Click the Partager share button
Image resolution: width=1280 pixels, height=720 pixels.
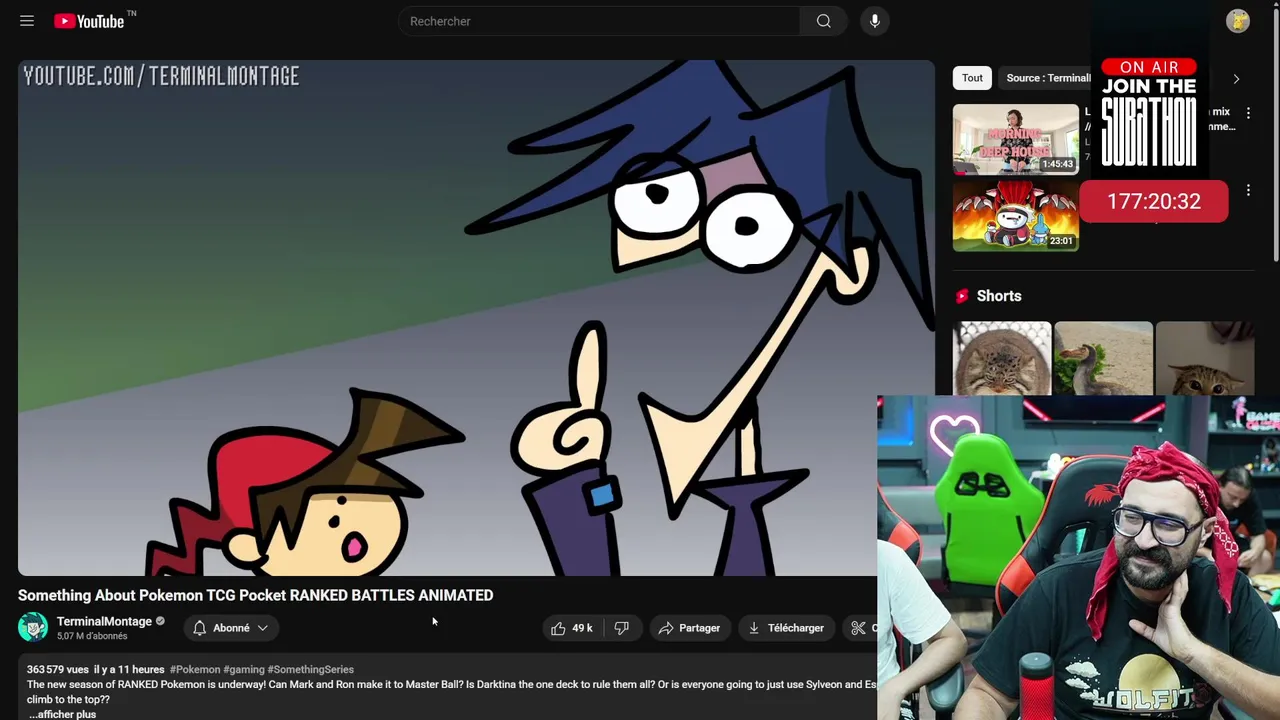pos(689,628)
